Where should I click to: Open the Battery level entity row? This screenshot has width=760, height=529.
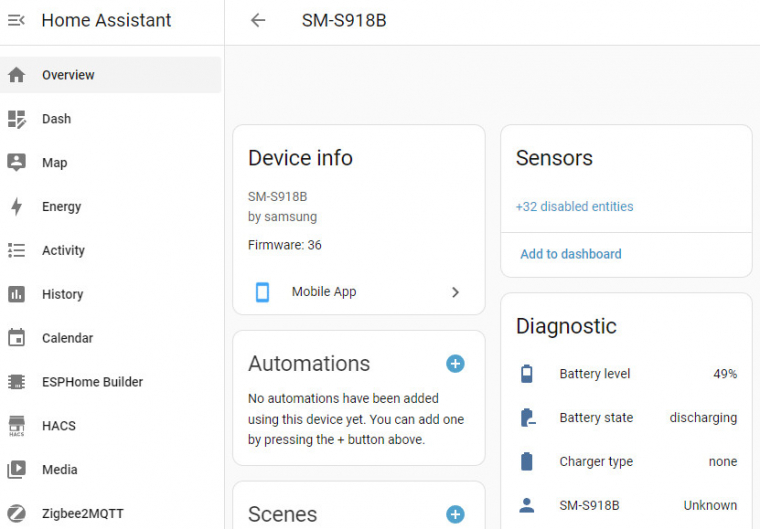pyautogui.click(x=626, y=374)
